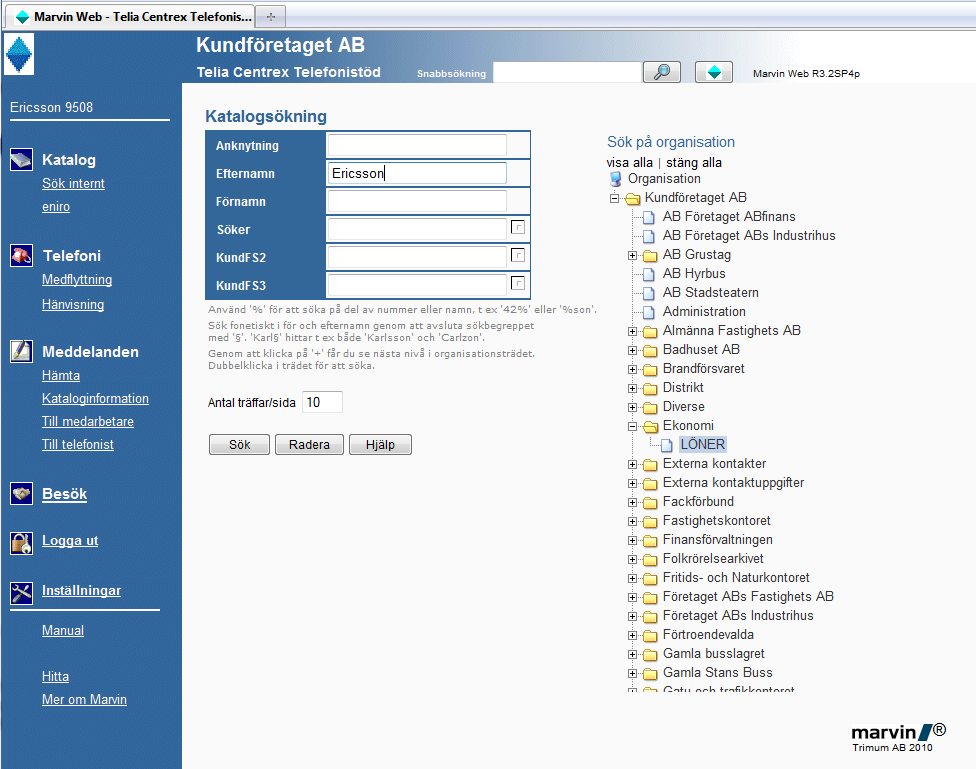Screen dimensions: 976x769
Task: Open the Till telefonist link
Action: click(78, 445)
